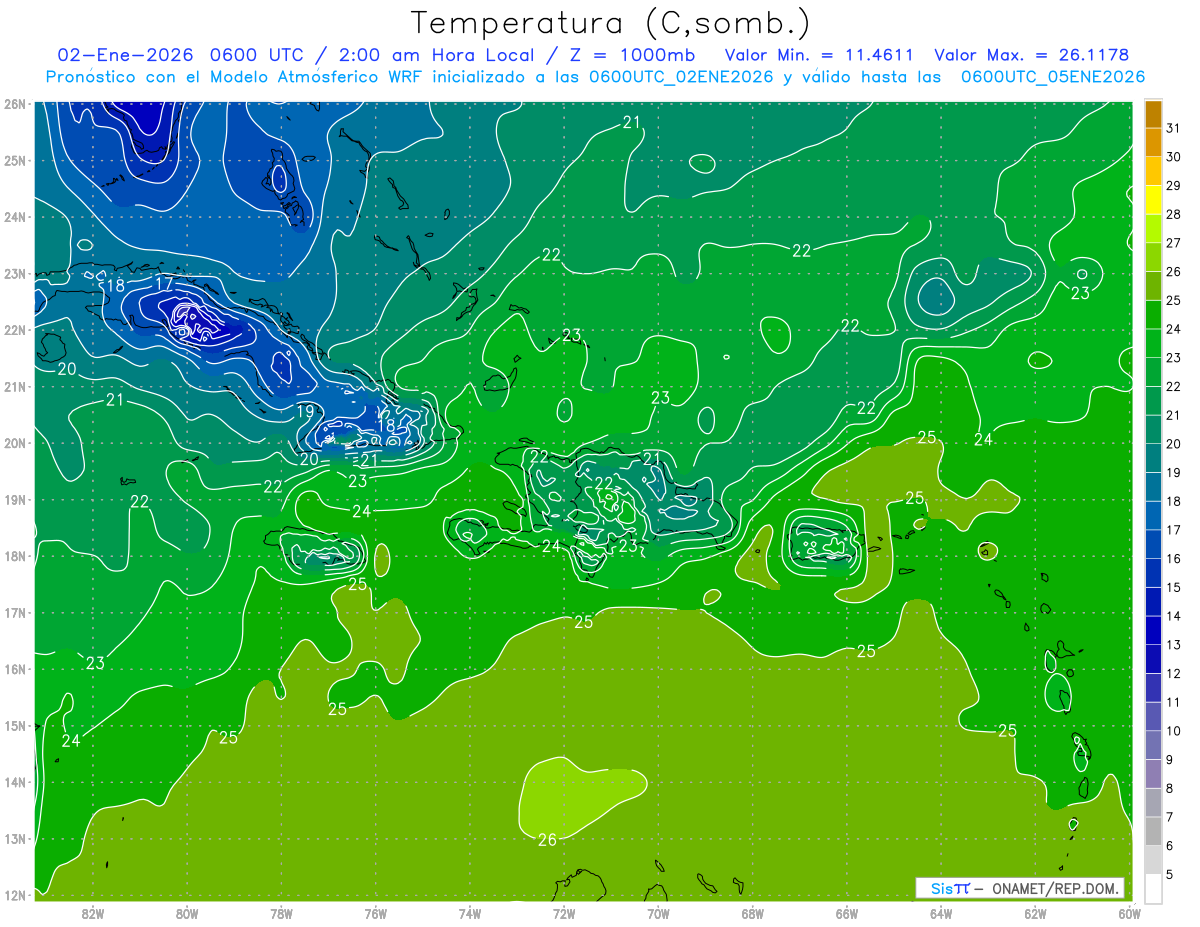1200x927 pixels.
Task: Click the legend scale label 10
Action: click(1174, 732)
